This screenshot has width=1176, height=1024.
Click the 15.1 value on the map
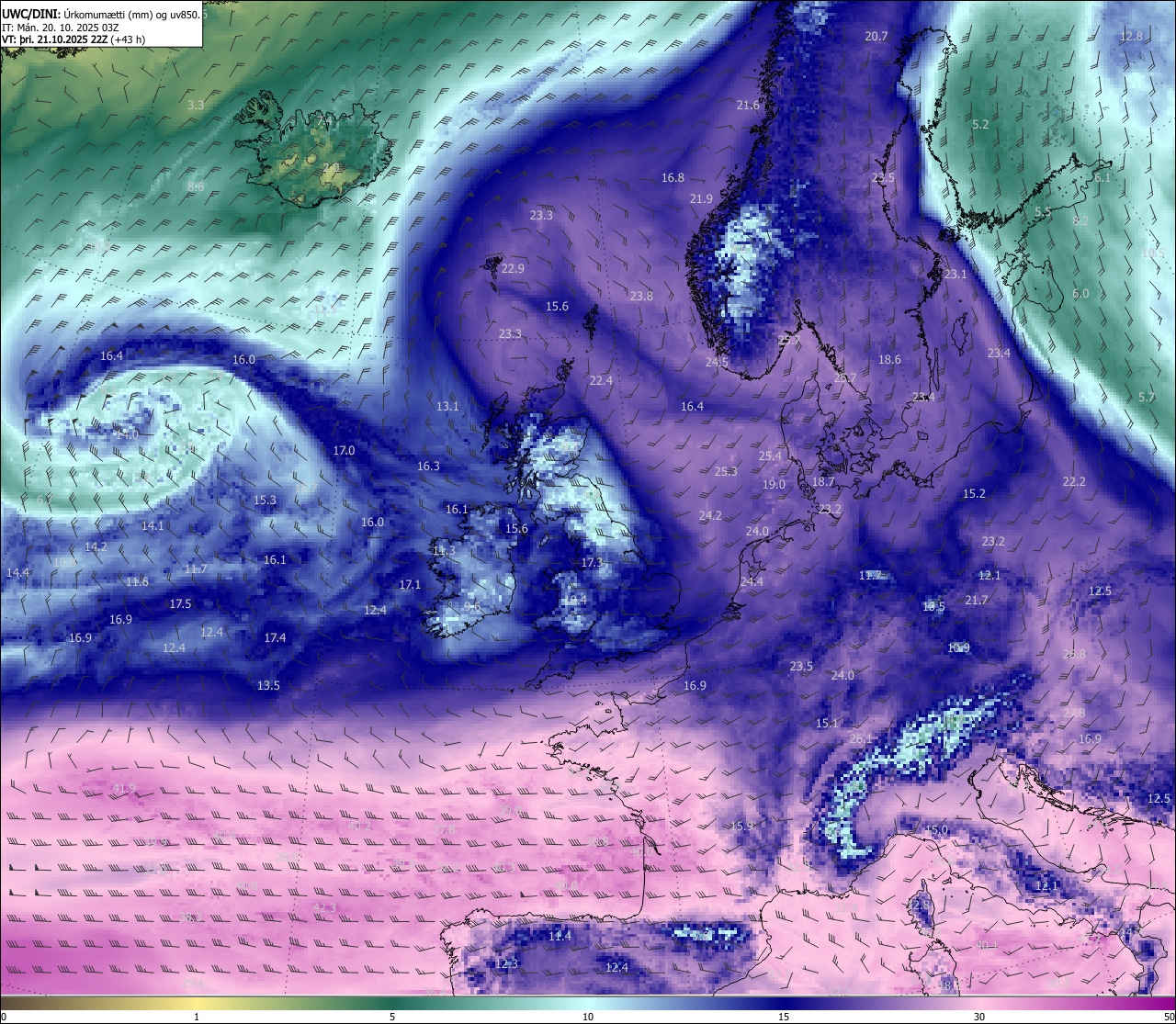[x=827, y=724]
